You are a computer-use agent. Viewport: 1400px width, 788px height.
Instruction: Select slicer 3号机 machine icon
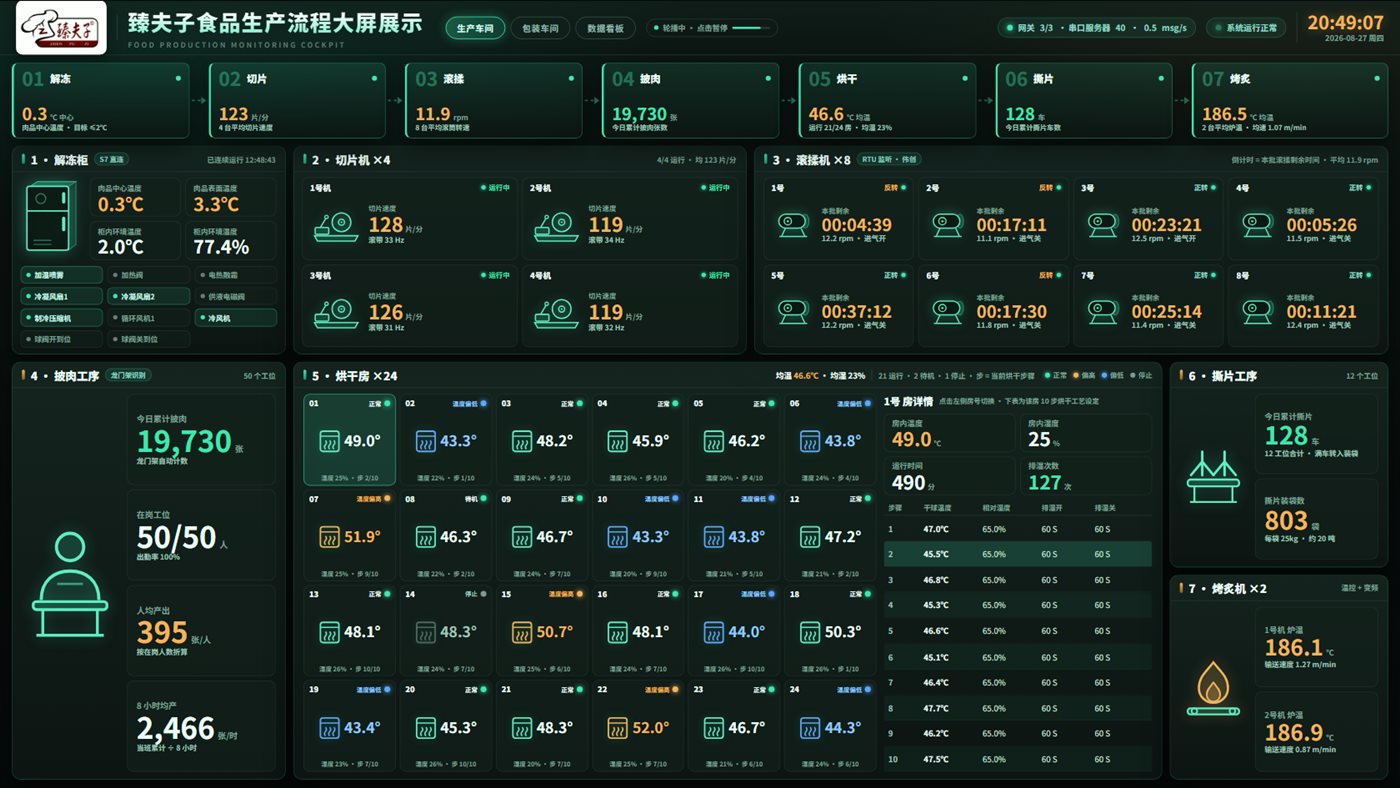tap(338, 312)
